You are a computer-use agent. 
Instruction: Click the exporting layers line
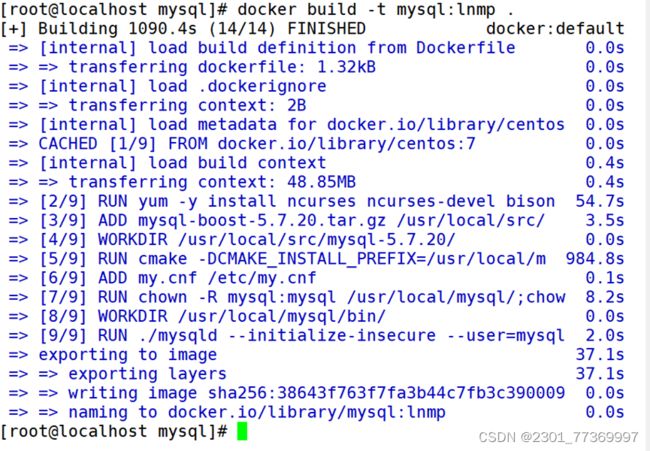point(317,374)
